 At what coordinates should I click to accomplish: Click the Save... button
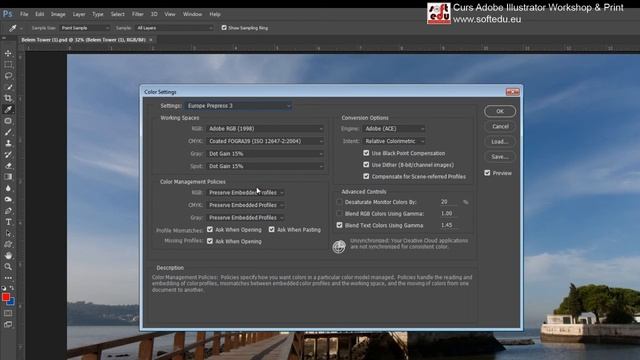(x=500, y=157)
